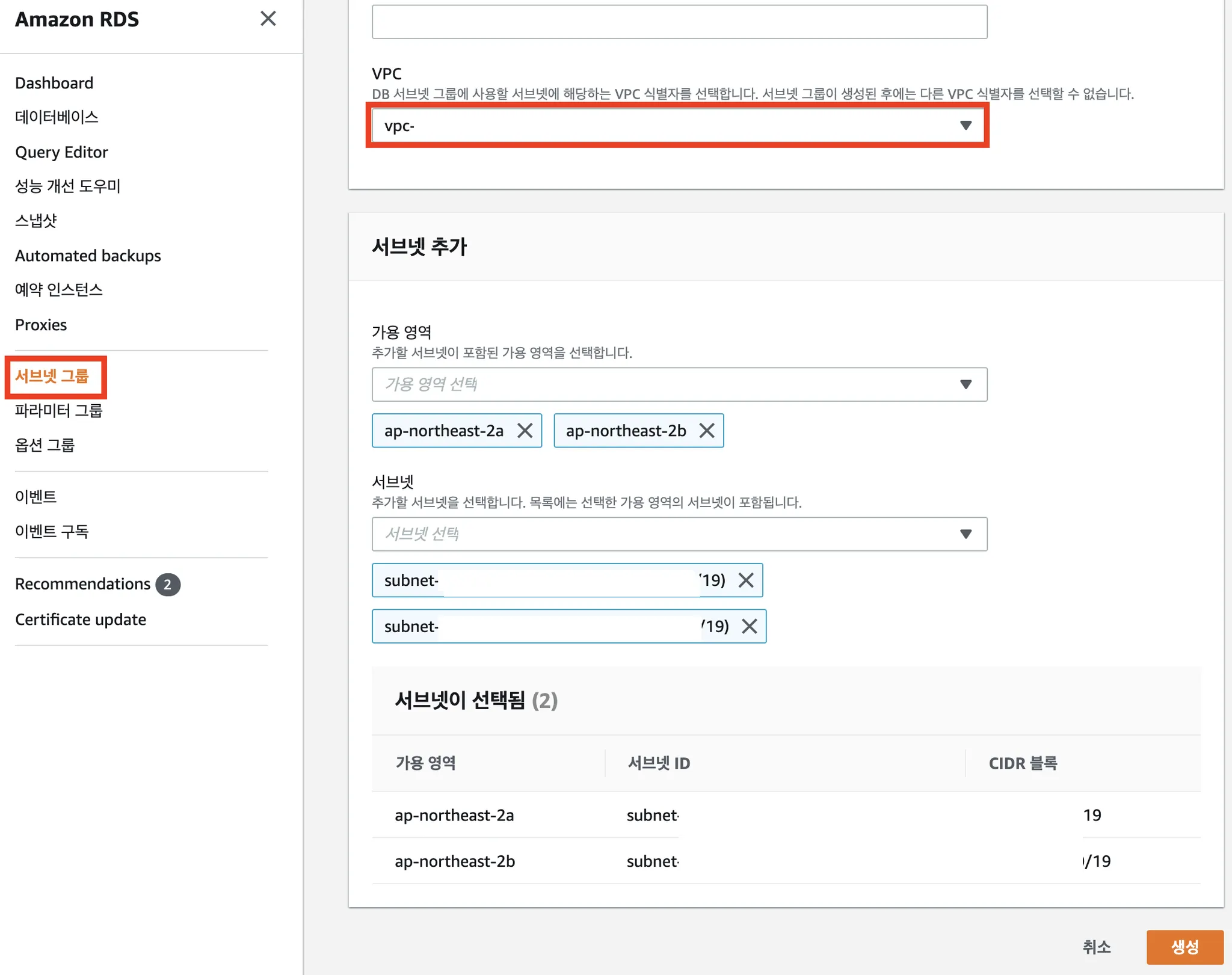Click the 취소 cancel button

pos(1097,947)
